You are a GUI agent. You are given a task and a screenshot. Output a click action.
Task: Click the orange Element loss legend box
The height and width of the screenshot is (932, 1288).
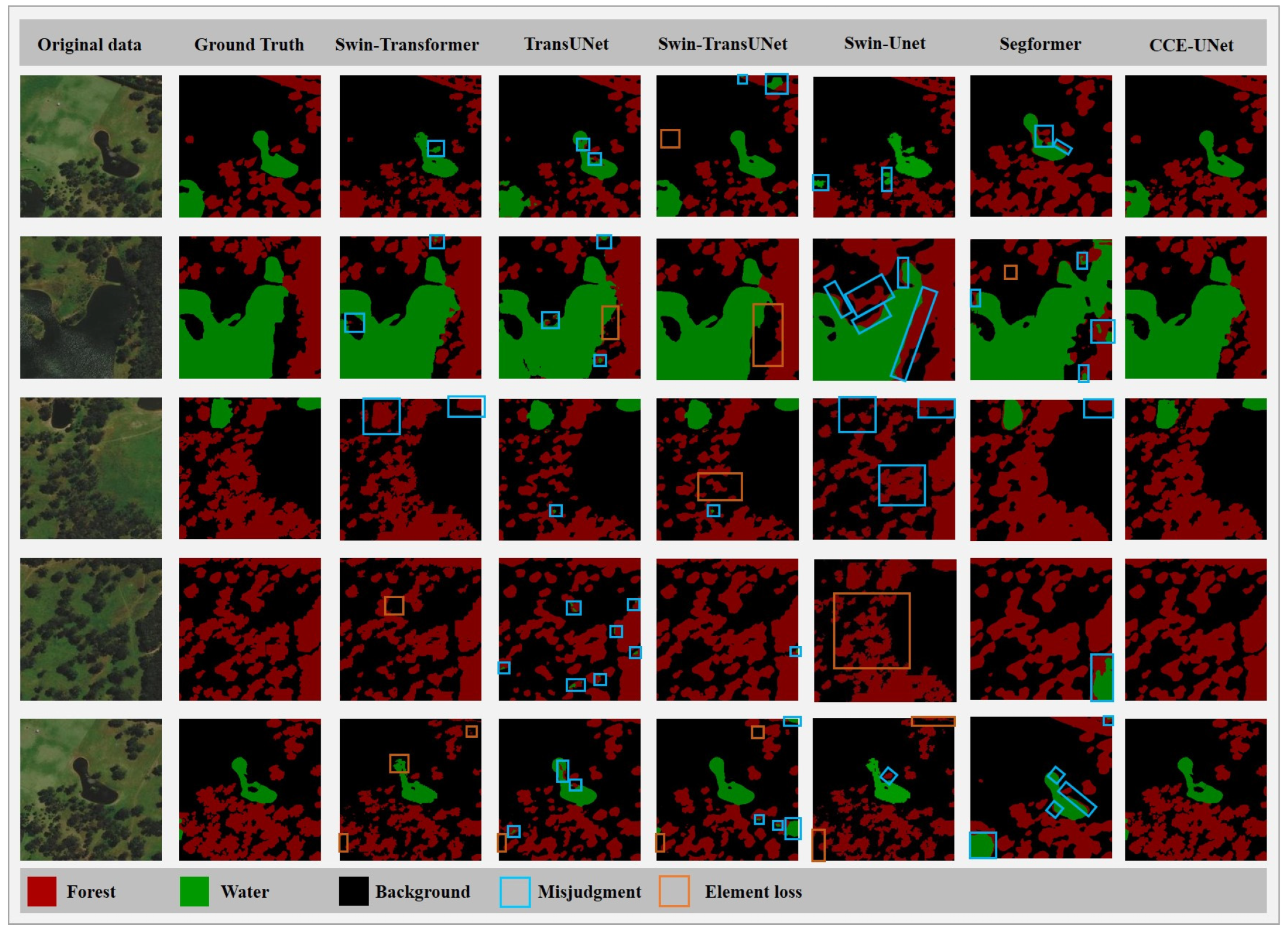pyautogui.click(x=674, y=891)
